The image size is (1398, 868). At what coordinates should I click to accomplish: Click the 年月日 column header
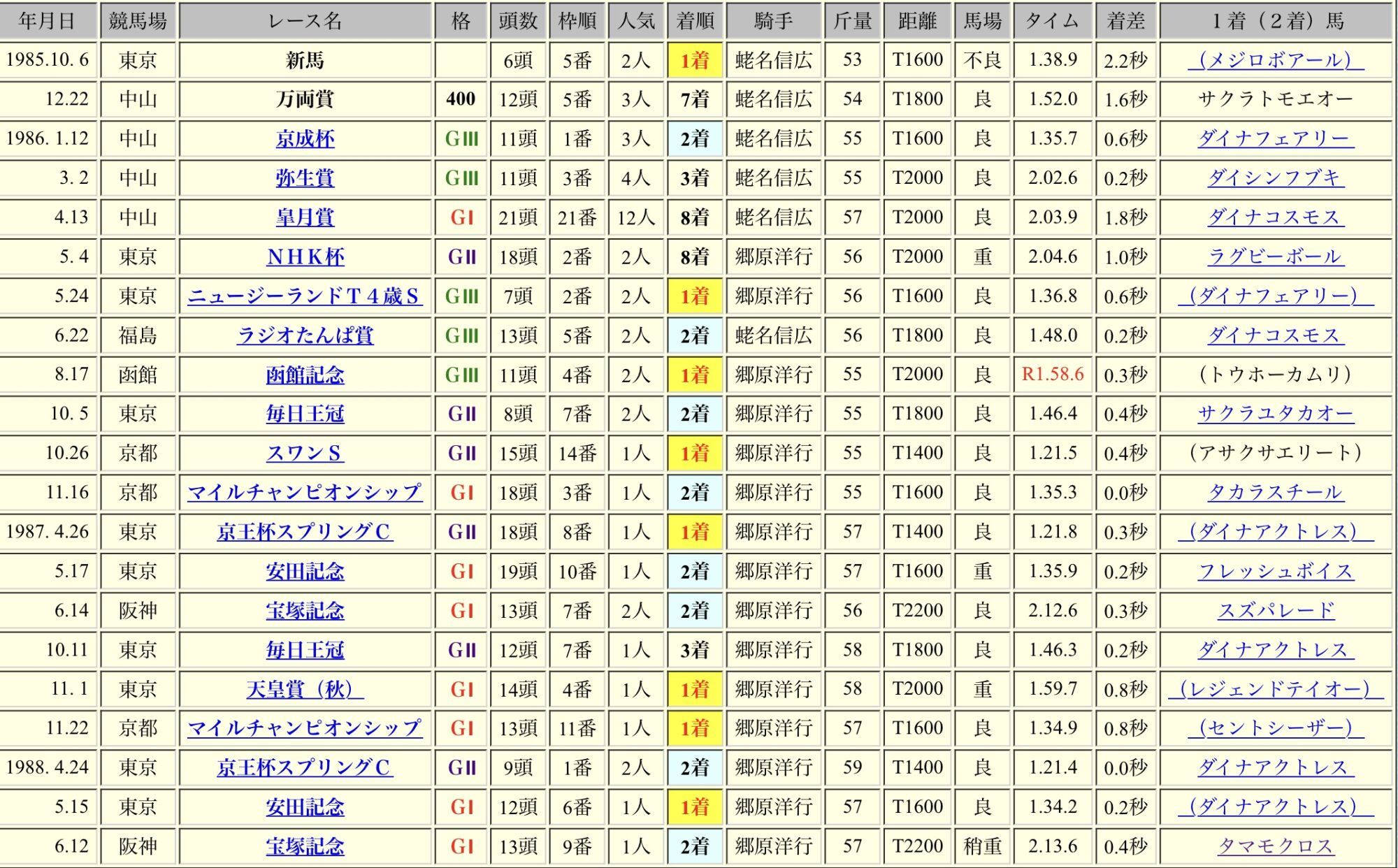pos(48,21)
